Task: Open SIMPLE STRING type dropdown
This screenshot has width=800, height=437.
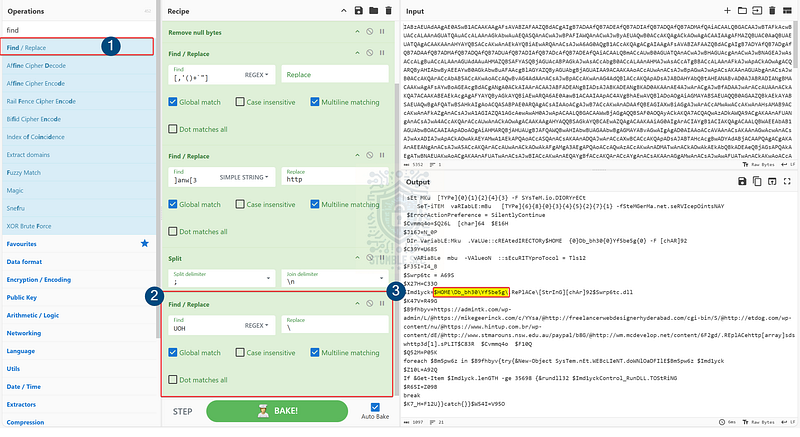Action: [244, 177]
